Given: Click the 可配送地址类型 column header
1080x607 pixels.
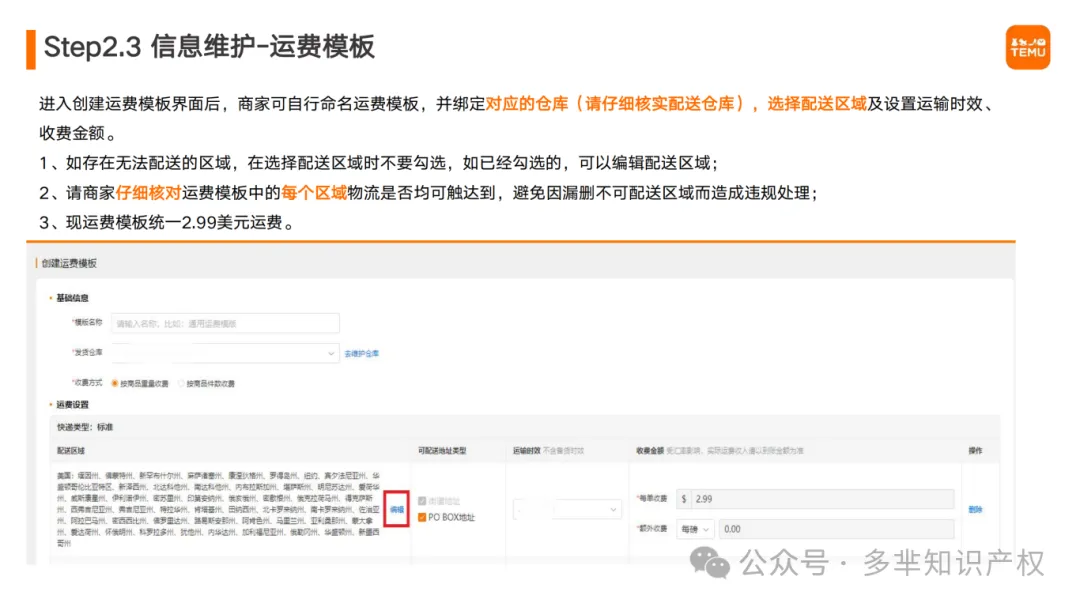Looking at the screenshot, I should 442,451.
